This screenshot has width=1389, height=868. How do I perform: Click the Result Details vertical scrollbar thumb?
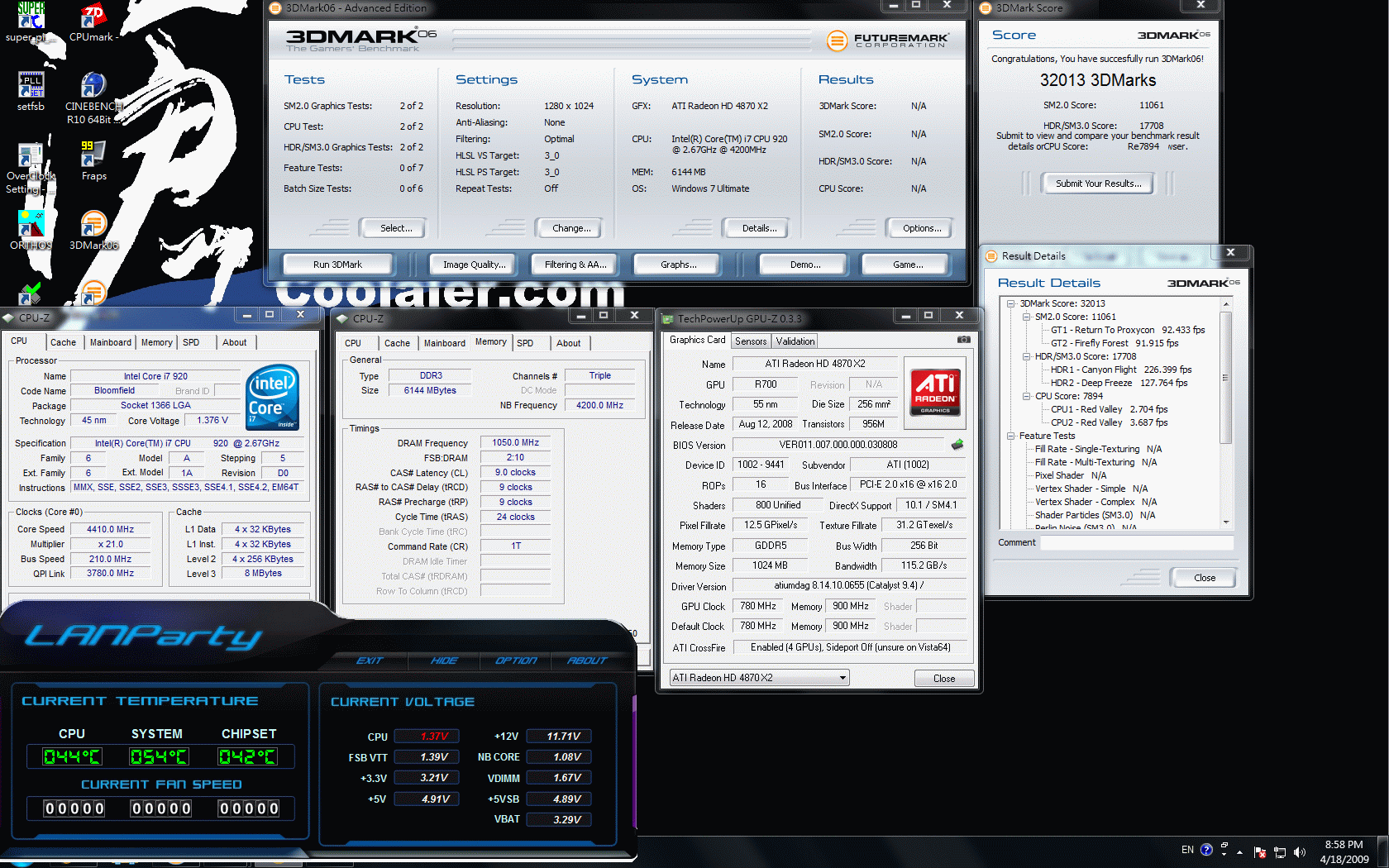pyautogui.click(x=1226, y=377)
